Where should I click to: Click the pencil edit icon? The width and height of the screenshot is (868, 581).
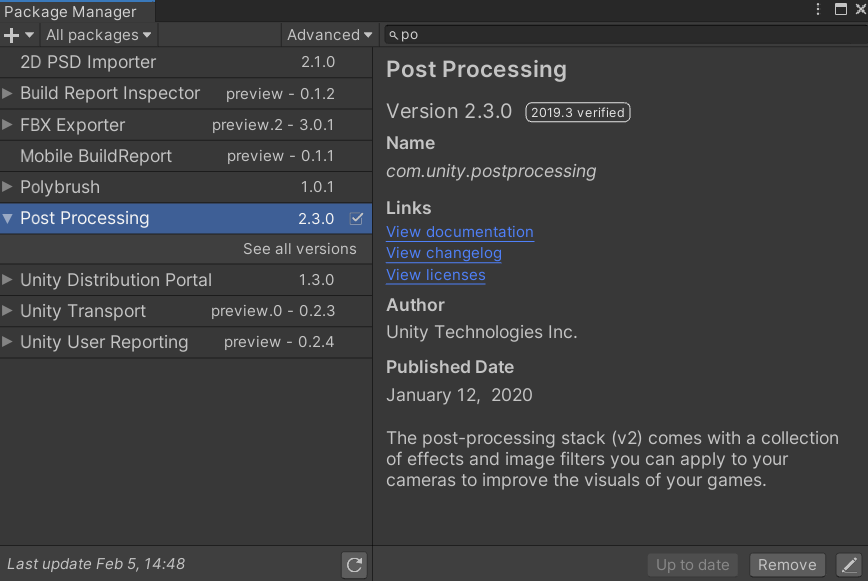pyautogui.click(x=848, y=565)
